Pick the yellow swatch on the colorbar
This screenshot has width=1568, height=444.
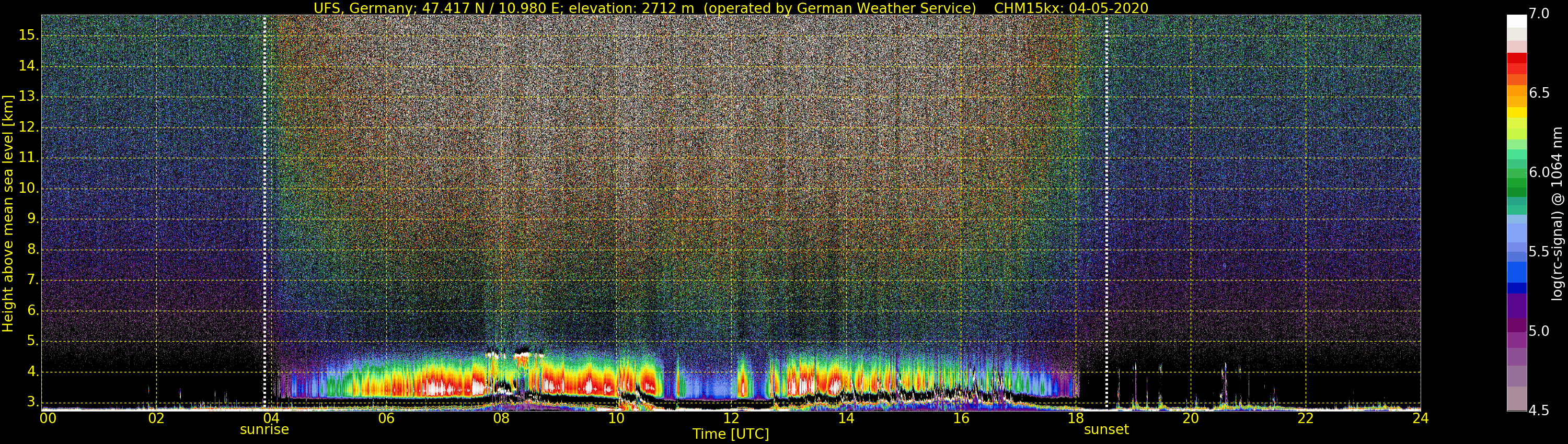pos(1517,112)
